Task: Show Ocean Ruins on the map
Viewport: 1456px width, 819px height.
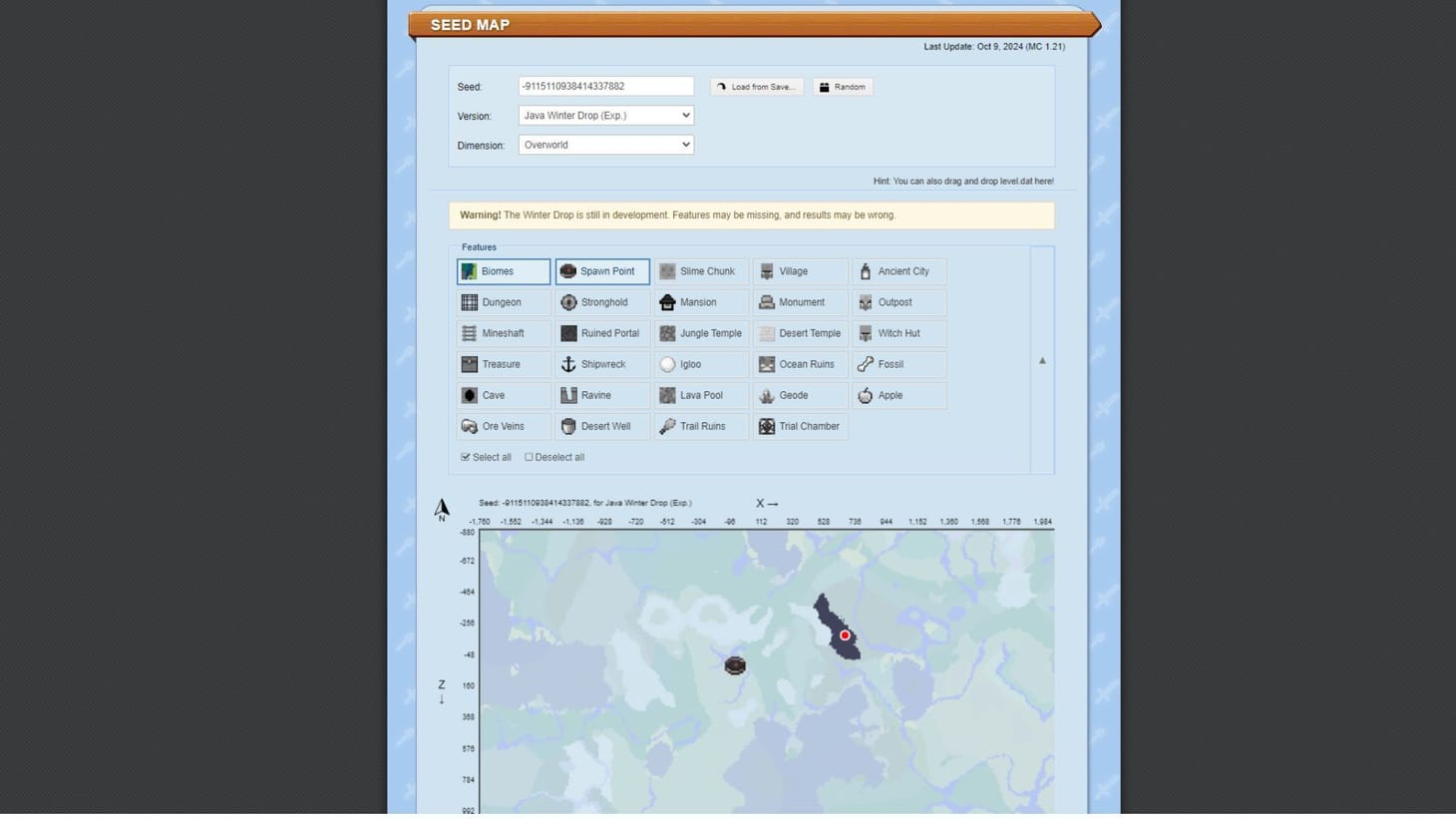Action: [800, 364]
